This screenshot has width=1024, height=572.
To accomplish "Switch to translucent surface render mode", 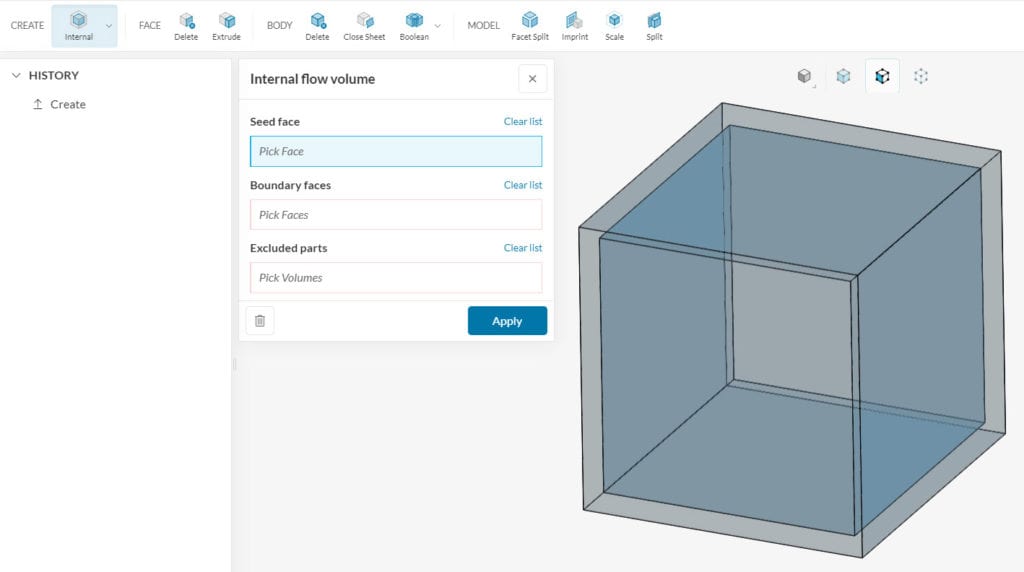I will 843,76.
